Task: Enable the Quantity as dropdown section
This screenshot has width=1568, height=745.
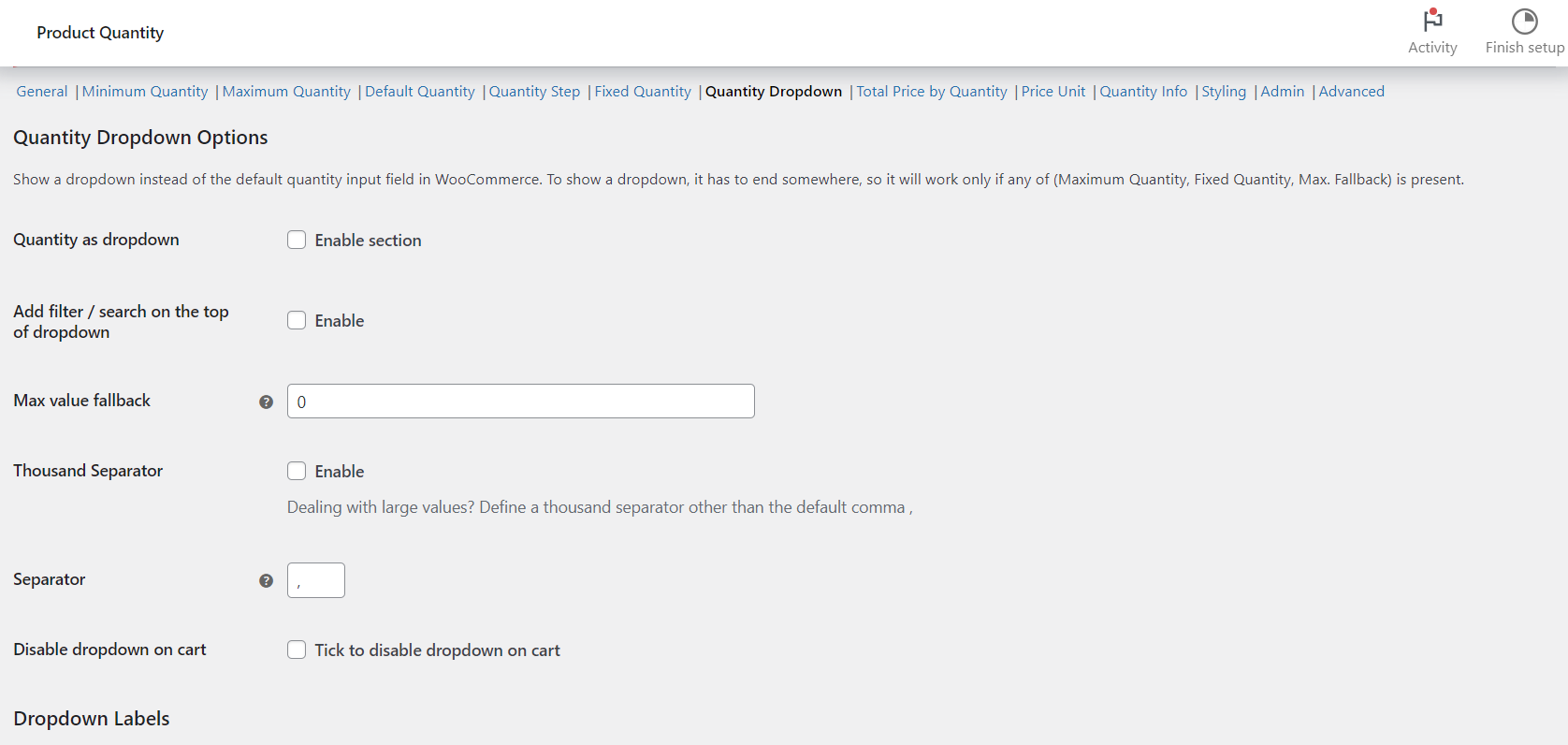Action: [297, 240]
